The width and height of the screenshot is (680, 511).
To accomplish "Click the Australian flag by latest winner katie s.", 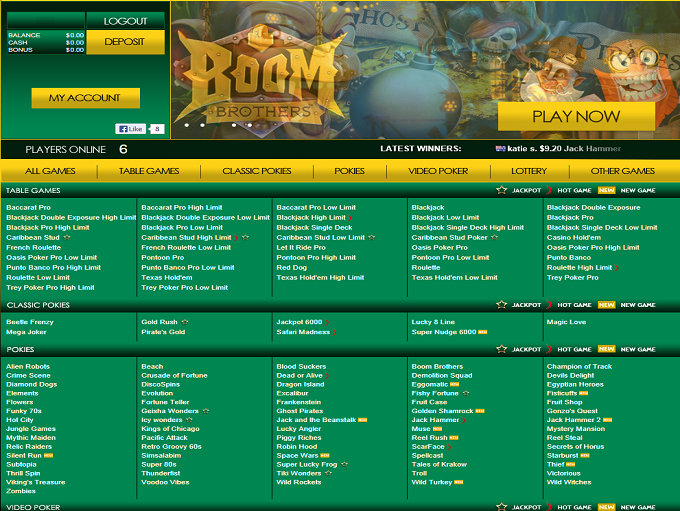I will click(500, 149).
